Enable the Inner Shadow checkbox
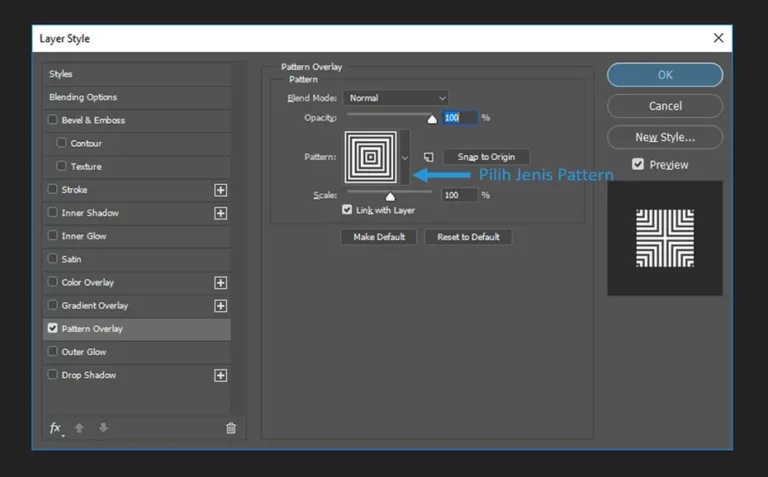Screen dimensions: 768x477 tap(52, 212)
